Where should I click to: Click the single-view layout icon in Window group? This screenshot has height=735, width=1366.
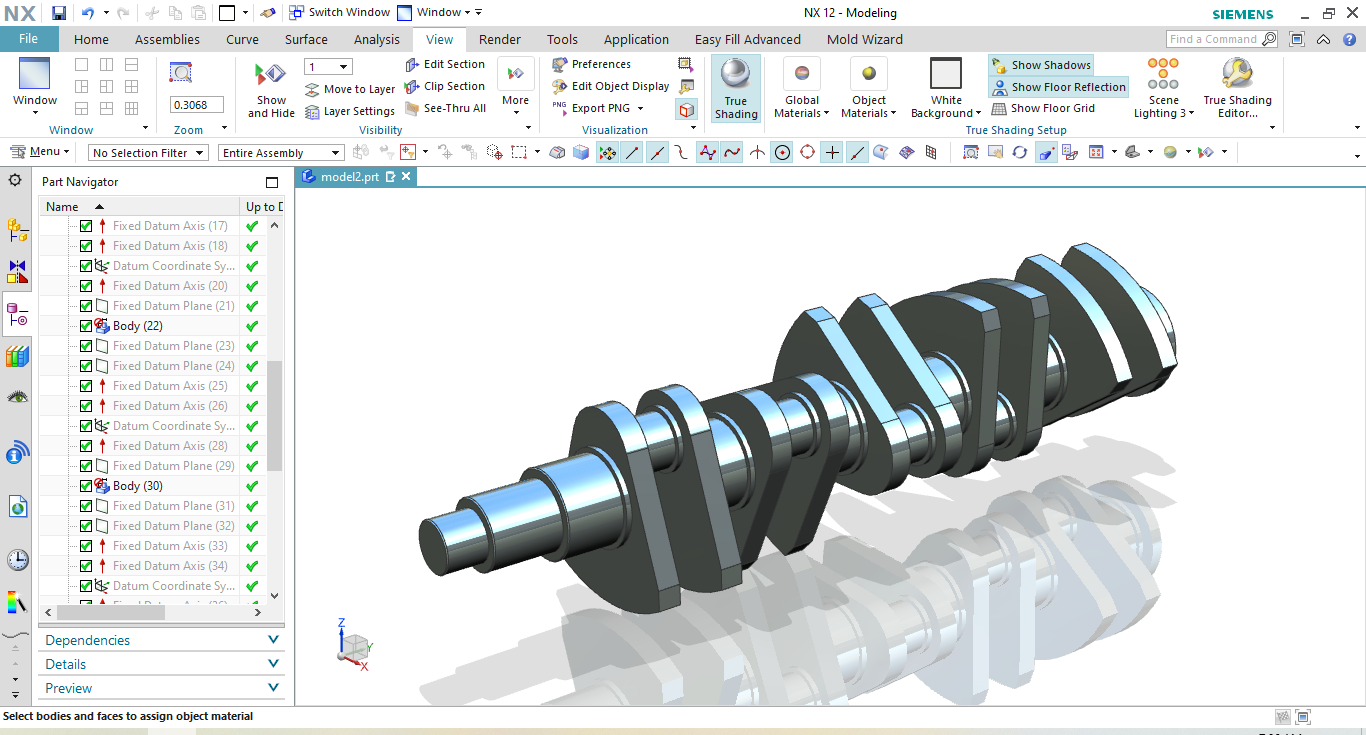pyautogui.click(x=82, y=64)
